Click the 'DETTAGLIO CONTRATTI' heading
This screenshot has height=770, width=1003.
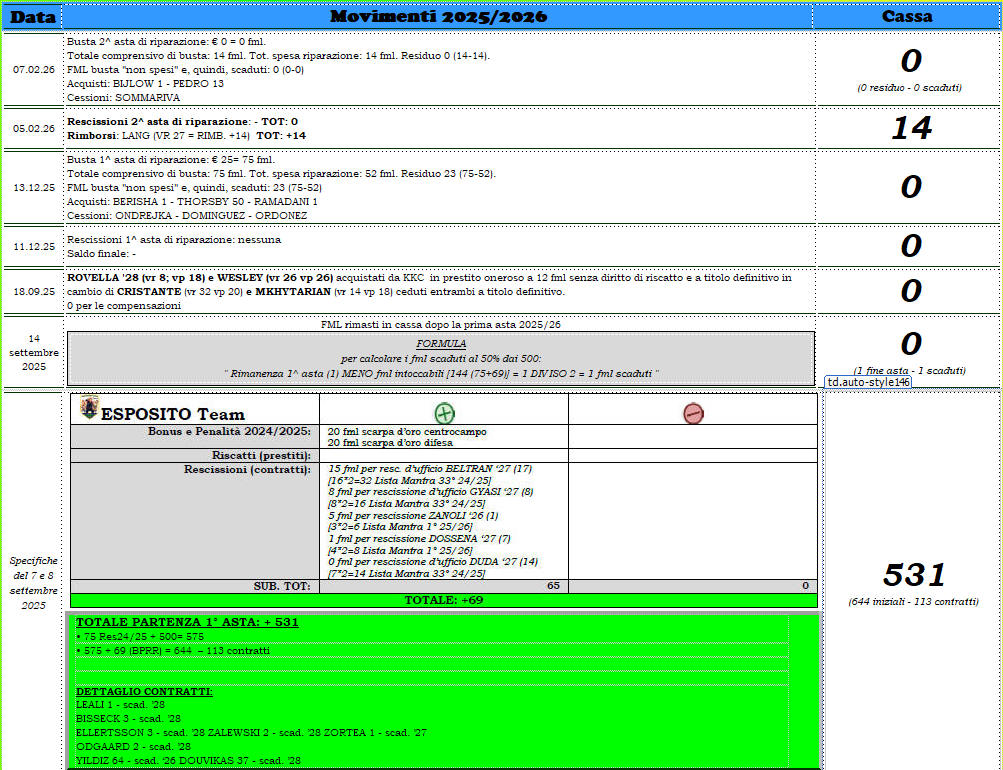144,691
